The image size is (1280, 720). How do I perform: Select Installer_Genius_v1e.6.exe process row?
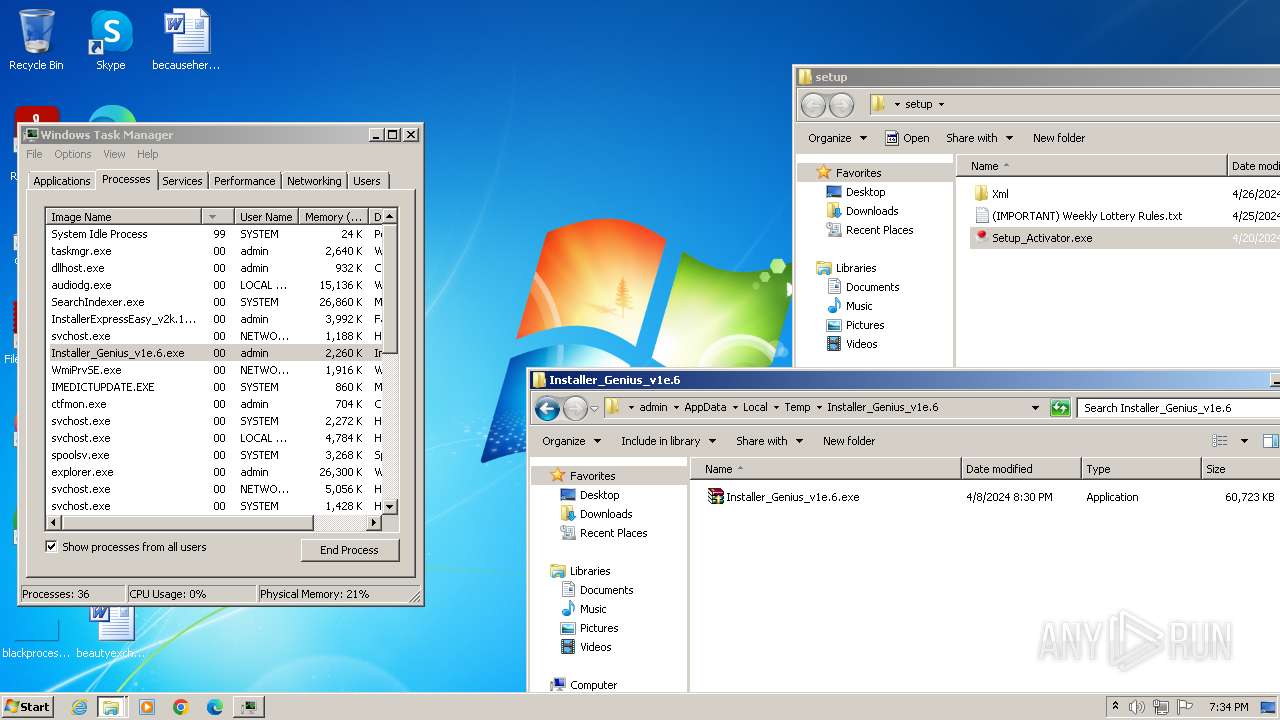pyautogui.click(x=214, y=353)
